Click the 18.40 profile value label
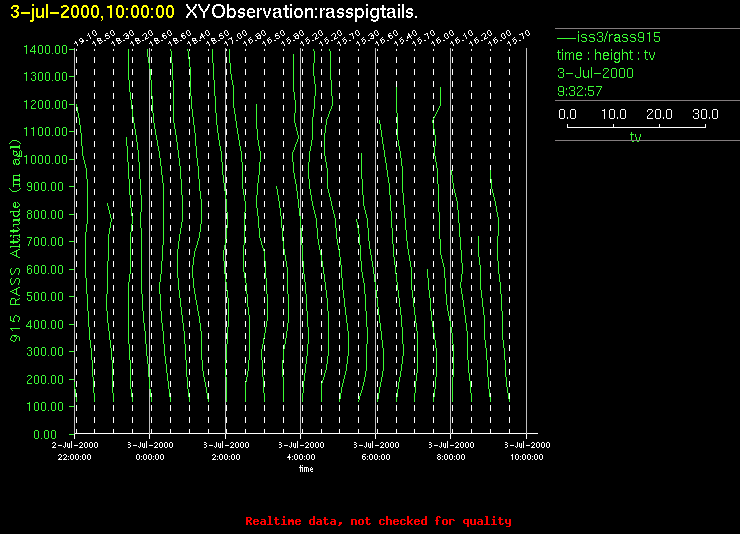The image size is (740, 534). pyautogui.click(x=199, y=38)
